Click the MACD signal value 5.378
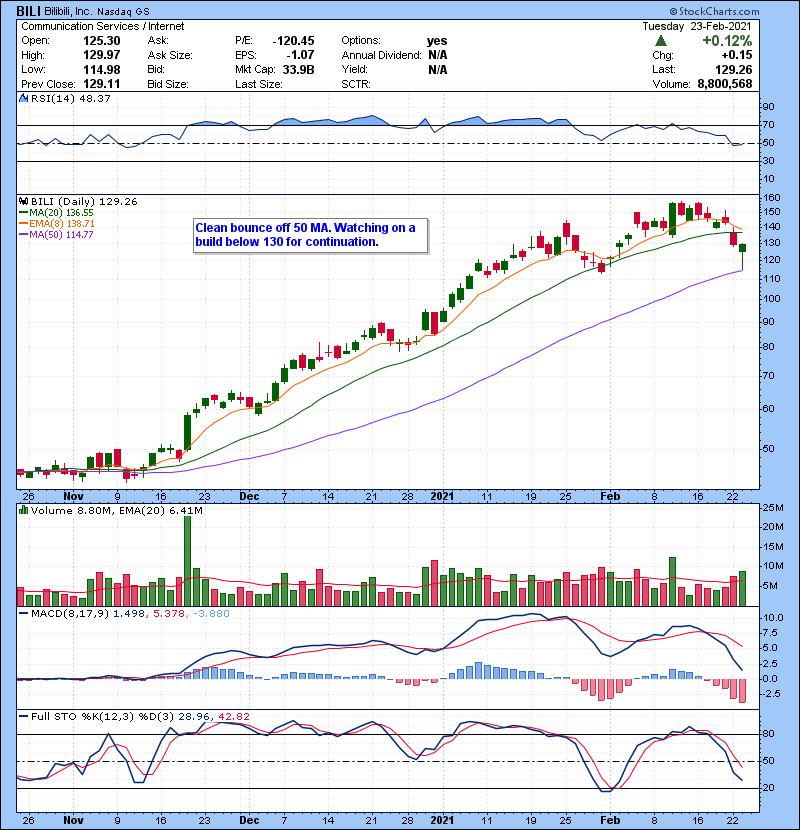The height and width of the screenshot is (830, 800). point(169,614)
